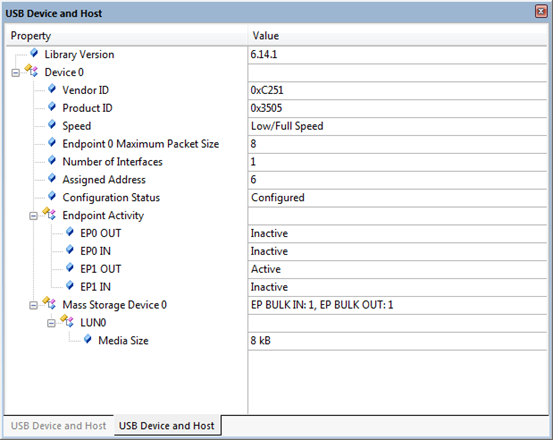Collapse the Mass Storage Device 0 node
The height and width of the screenshot is (440, 553).
(34, 306)
